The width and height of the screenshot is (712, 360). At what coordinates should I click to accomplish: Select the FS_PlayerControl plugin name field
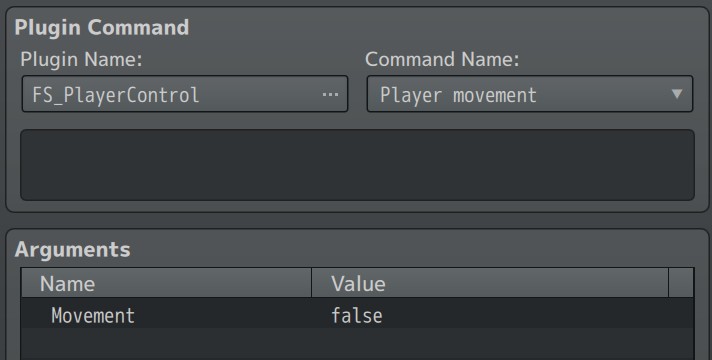185,94
